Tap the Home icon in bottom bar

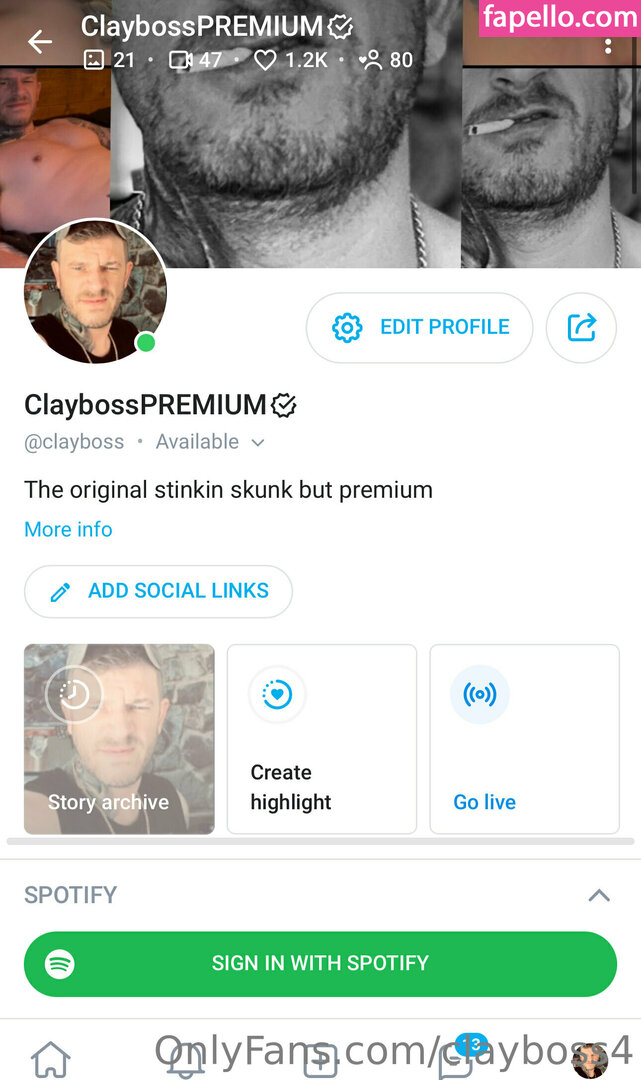point(50,1059)
